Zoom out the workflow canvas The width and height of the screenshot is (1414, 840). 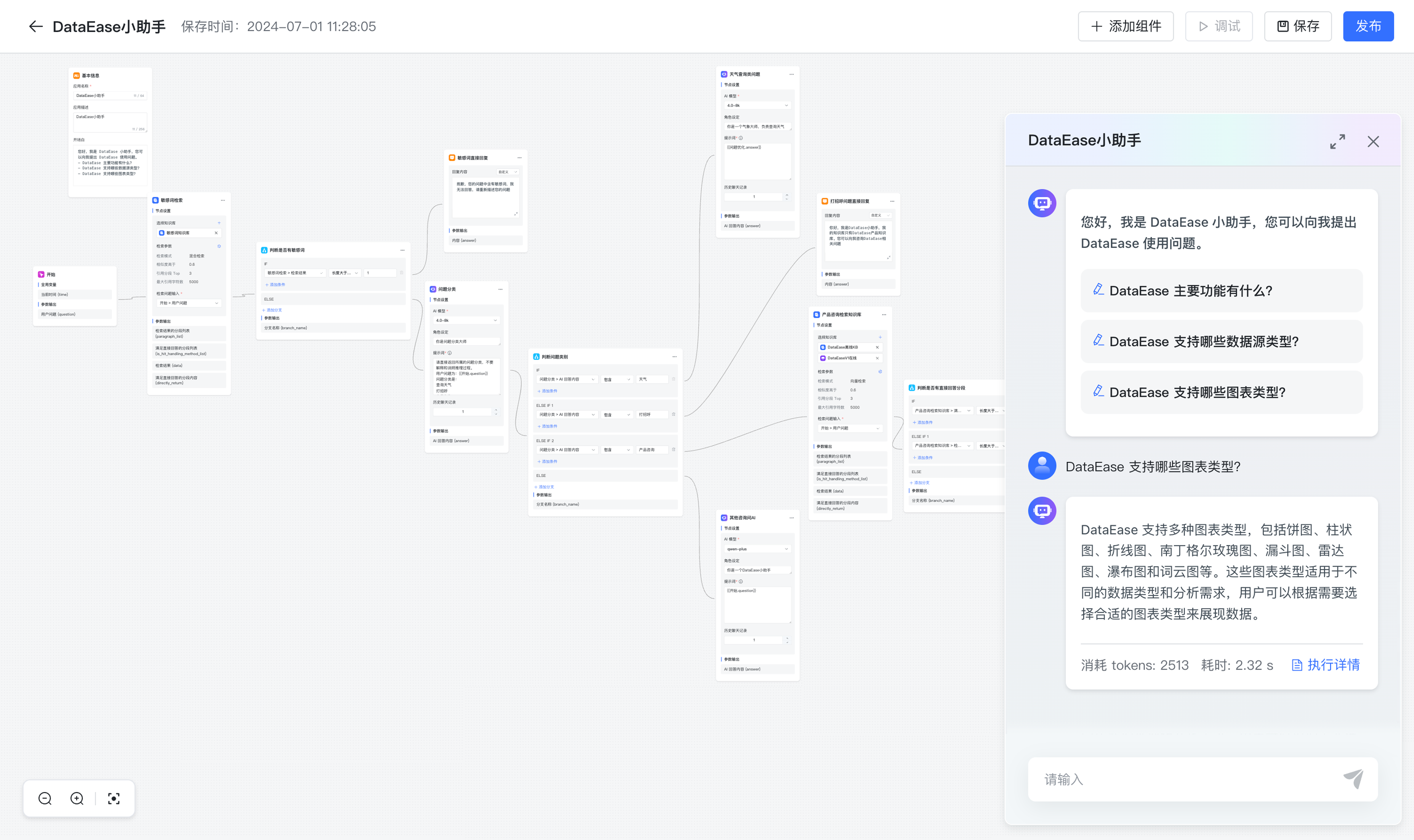pyautogui.click(x=45, y=798)
